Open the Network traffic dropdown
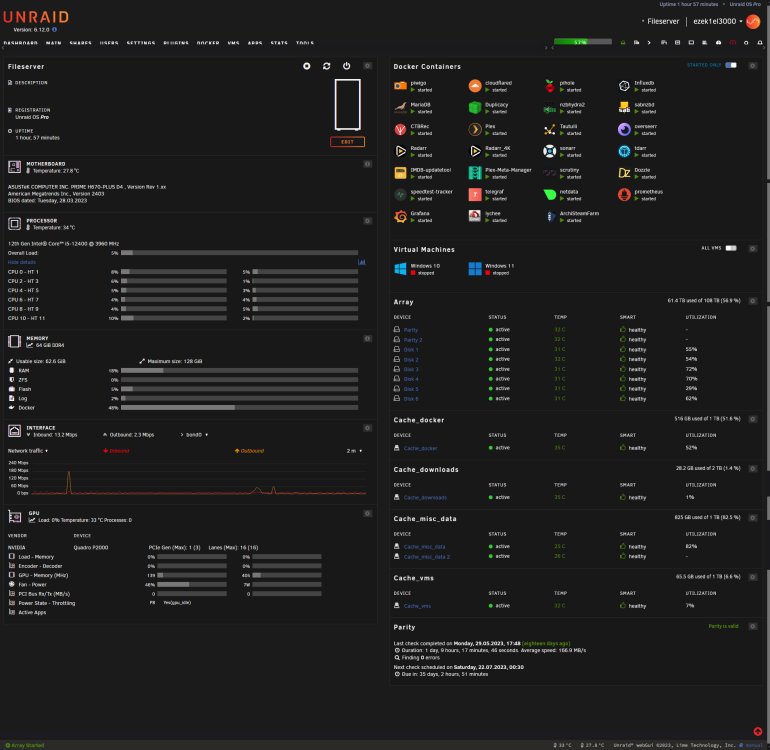Image resolution: width=770 pixels, height=750 pixels. (28, 450)
